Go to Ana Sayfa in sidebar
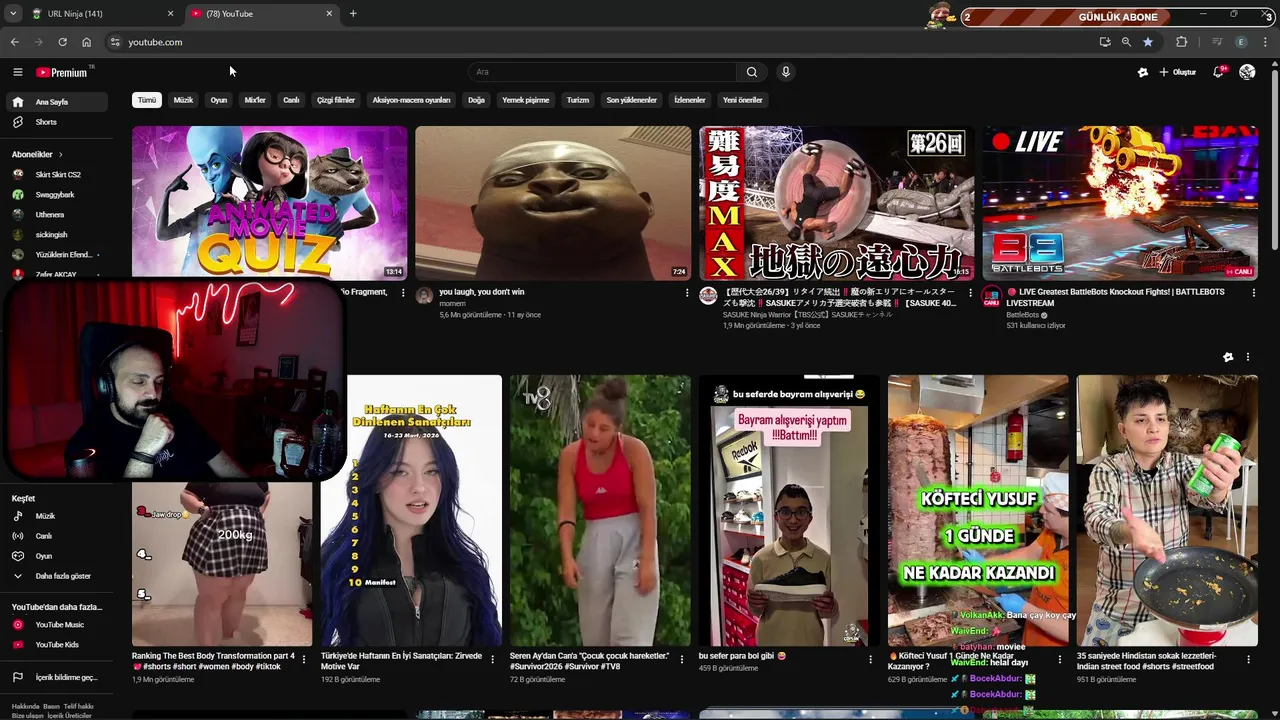The image size is (1280, 720). (x=55, y=102)
